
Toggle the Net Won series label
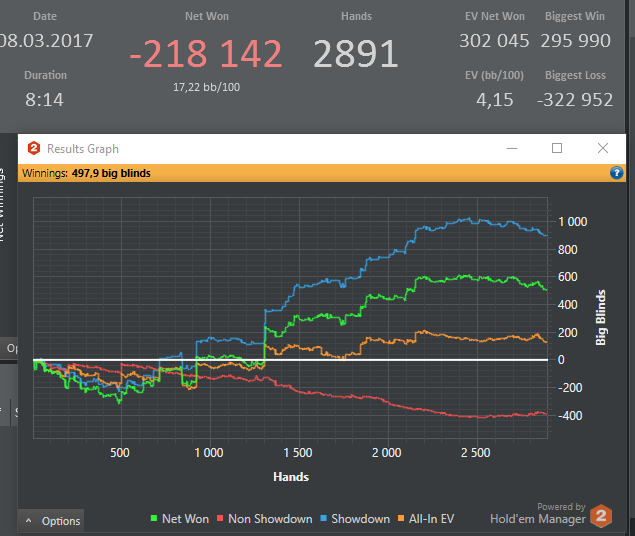click(185, 519)
